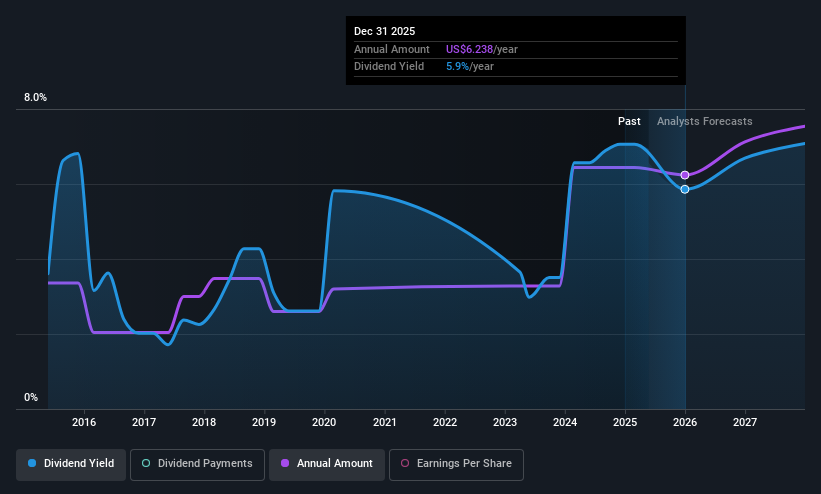Click the 2018 x-axis label
This screenshot has width=821, height=494.
204,422
